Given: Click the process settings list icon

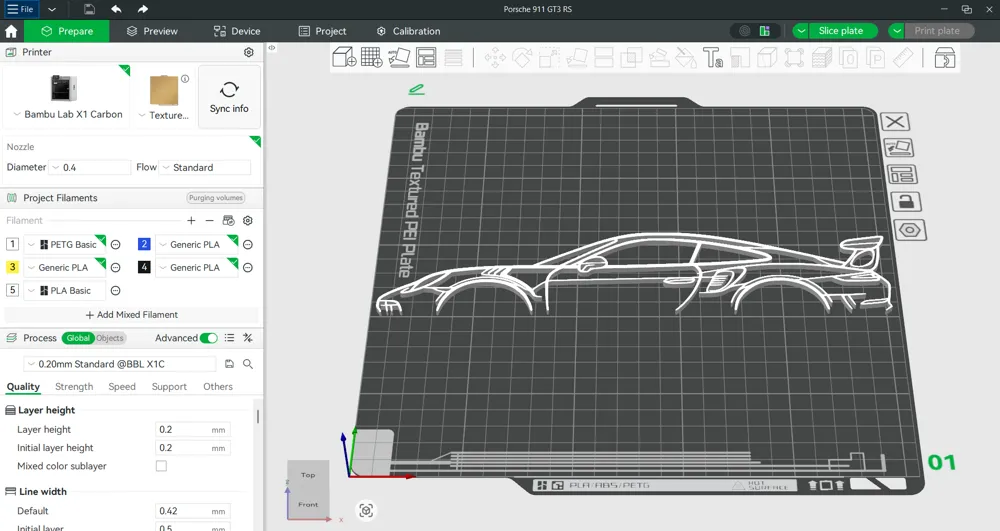Looking at the screenshot, I should click(230, 338).
